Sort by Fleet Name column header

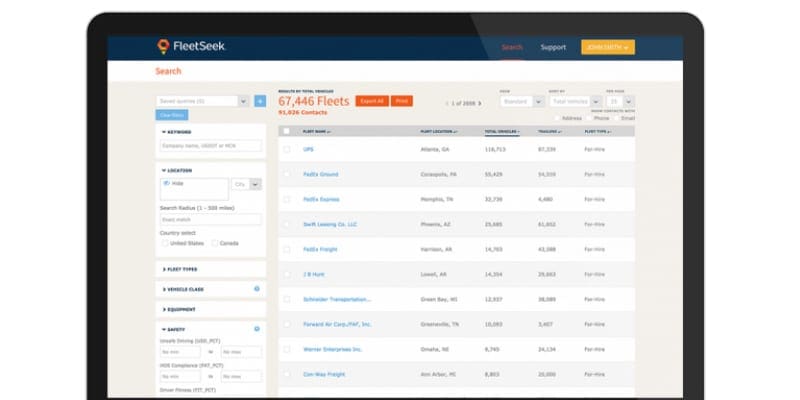click(316, 132)
